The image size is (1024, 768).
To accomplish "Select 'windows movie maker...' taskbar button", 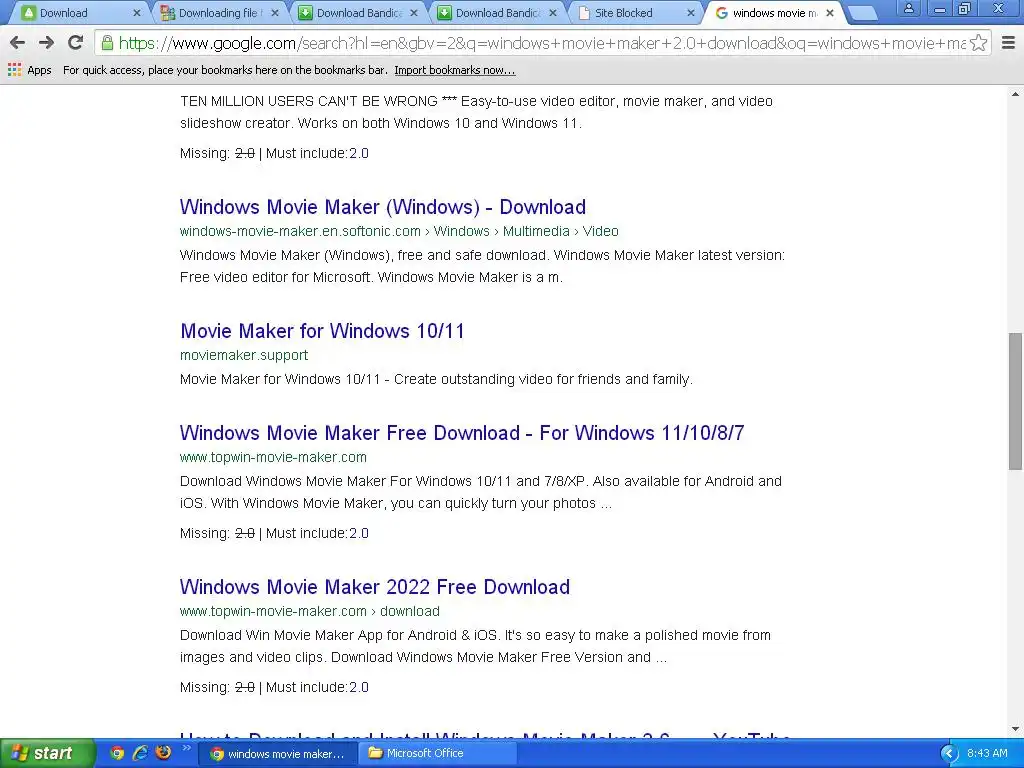I will [x=278, y=754].
